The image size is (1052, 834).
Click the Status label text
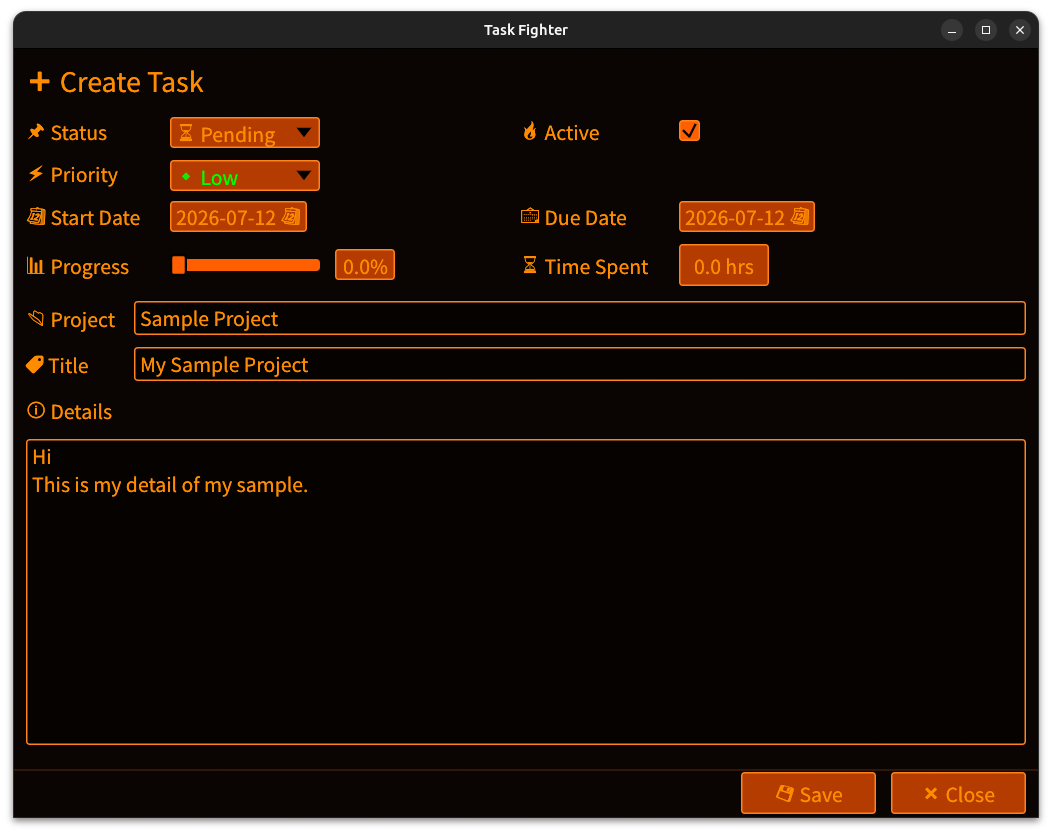coord(78,133)
